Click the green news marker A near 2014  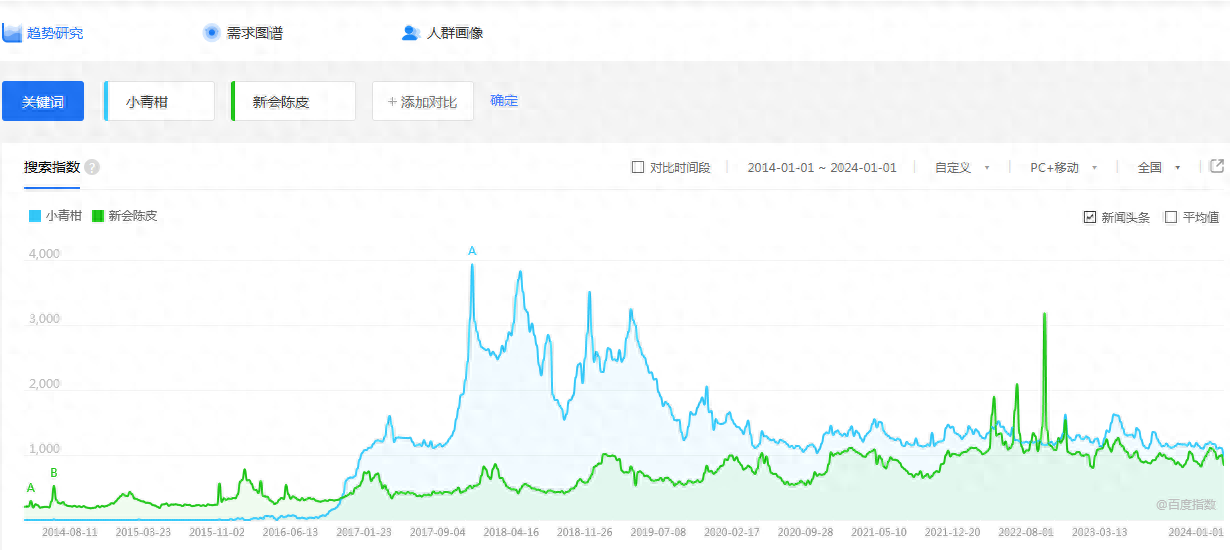31,487
